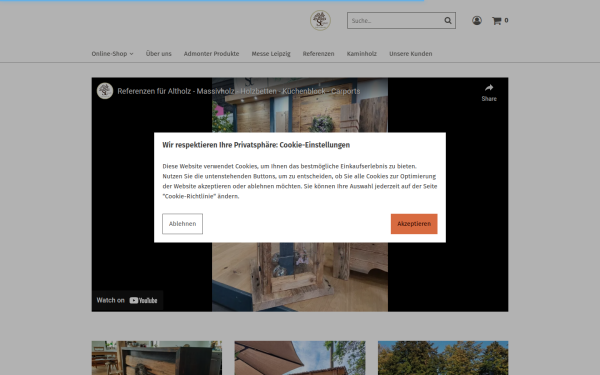600x375 pixels.
Task: Click the wooden bar furniture thumbnail
Action: pyautogui.click(x=157, y=358)
